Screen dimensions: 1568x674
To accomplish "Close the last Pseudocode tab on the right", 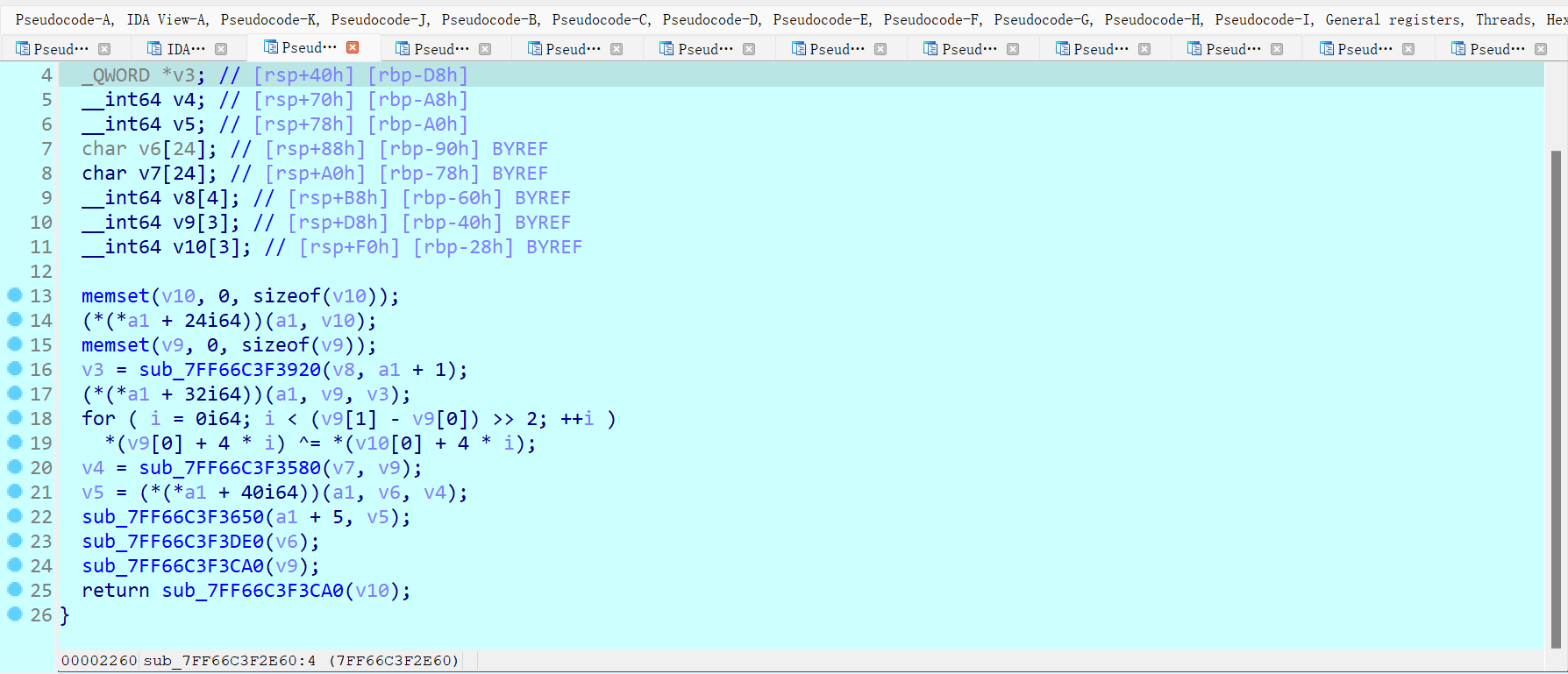I will coord(1541,49).
